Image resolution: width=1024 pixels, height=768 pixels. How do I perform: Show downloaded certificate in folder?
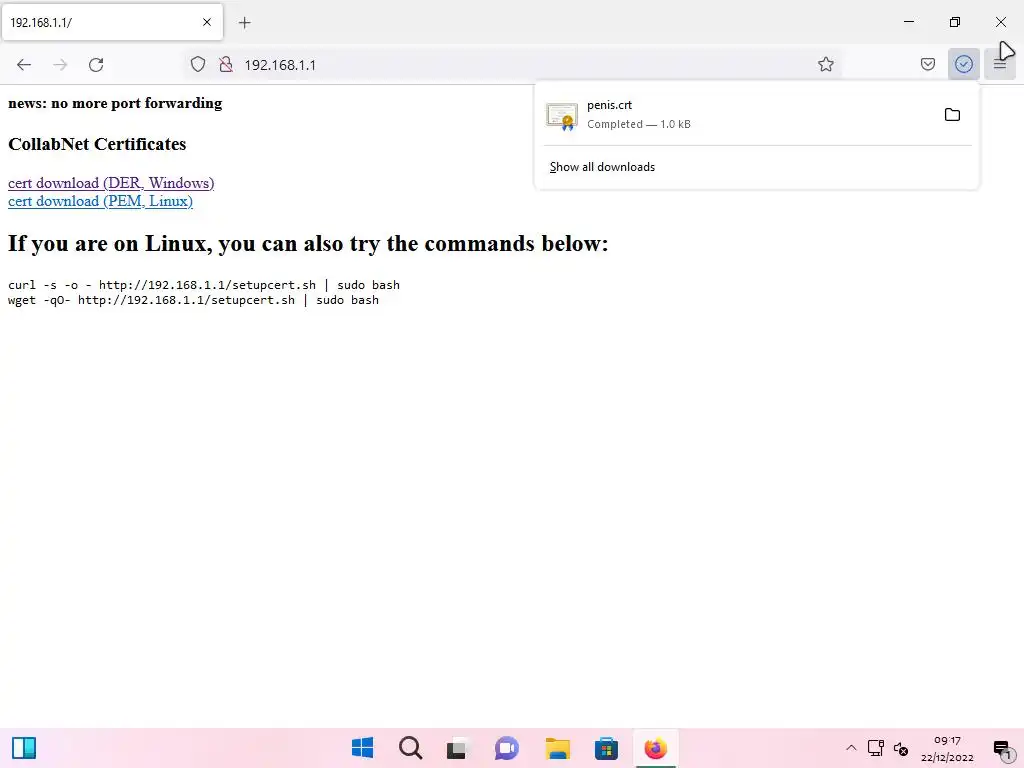coord(952,115)
